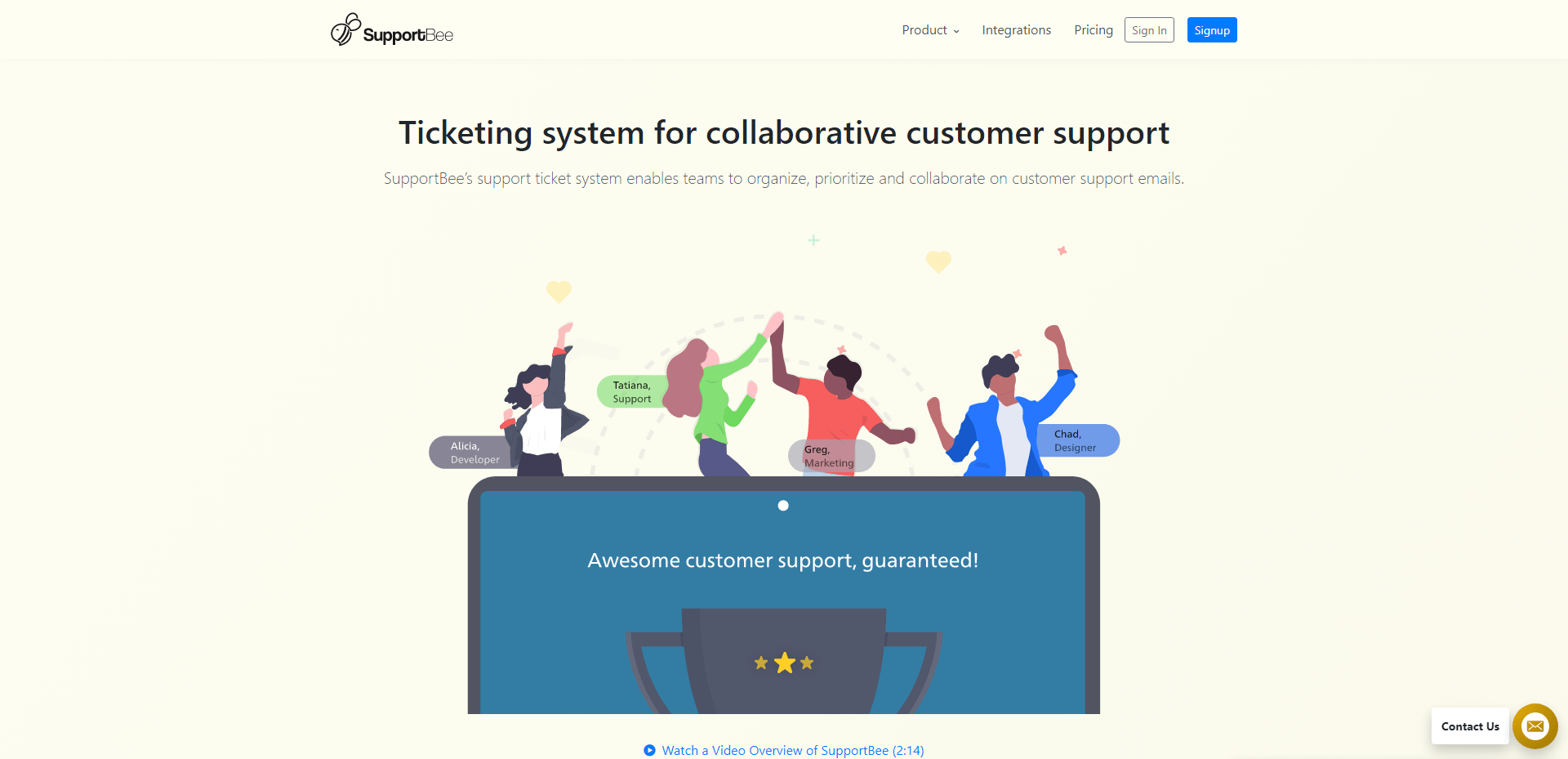Click the Product menu chevron arrow
Screen dimensions: 1568x759
pyautogui.click(x=956, y=32)
